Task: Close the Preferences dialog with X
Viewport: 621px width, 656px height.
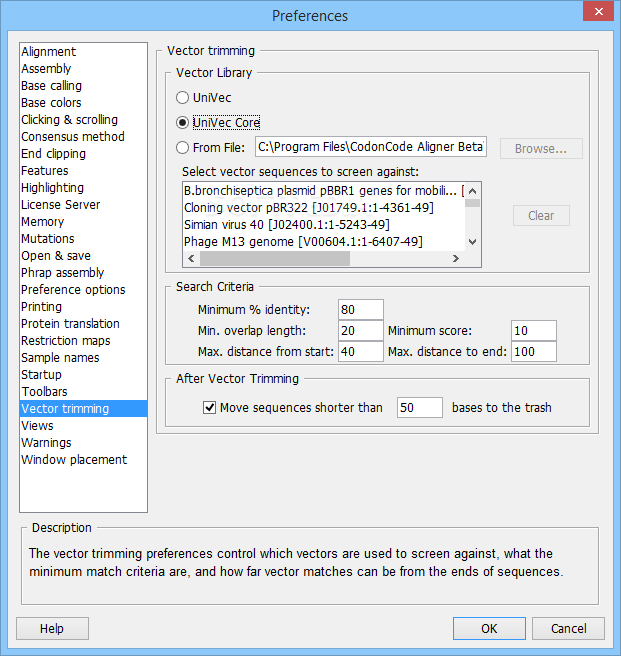Action: click(598, 11)
